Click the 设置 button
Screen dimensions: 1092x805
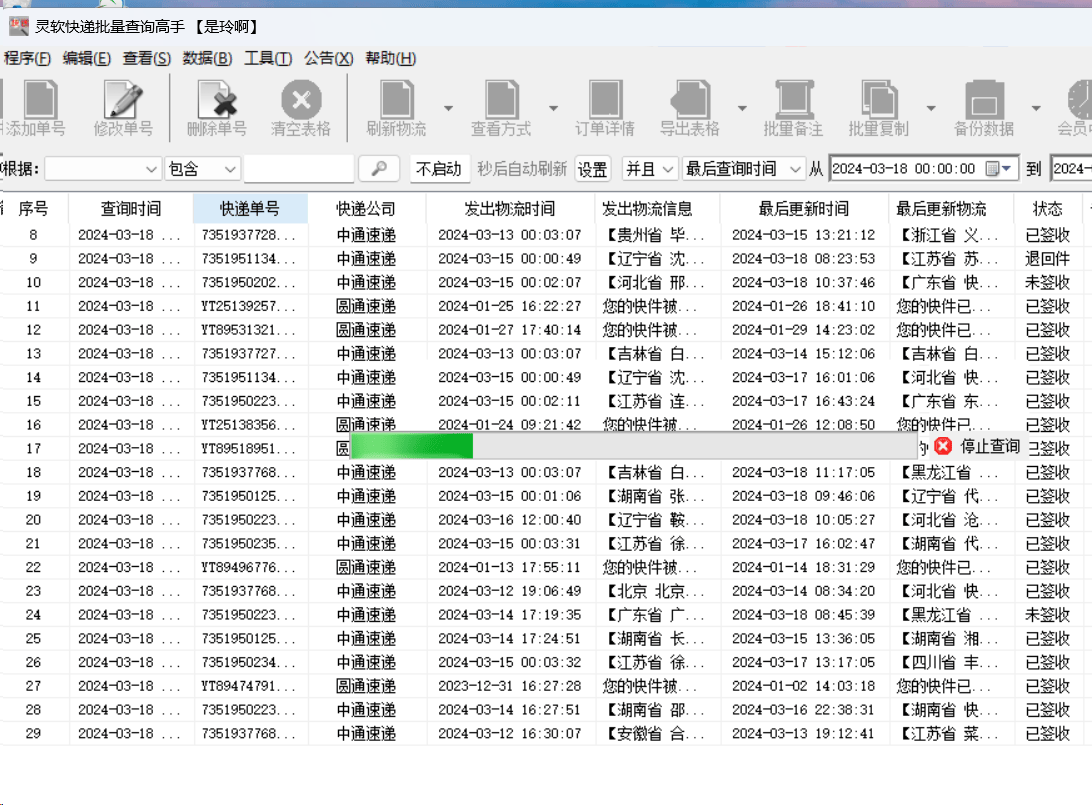(x=593, y=169)
